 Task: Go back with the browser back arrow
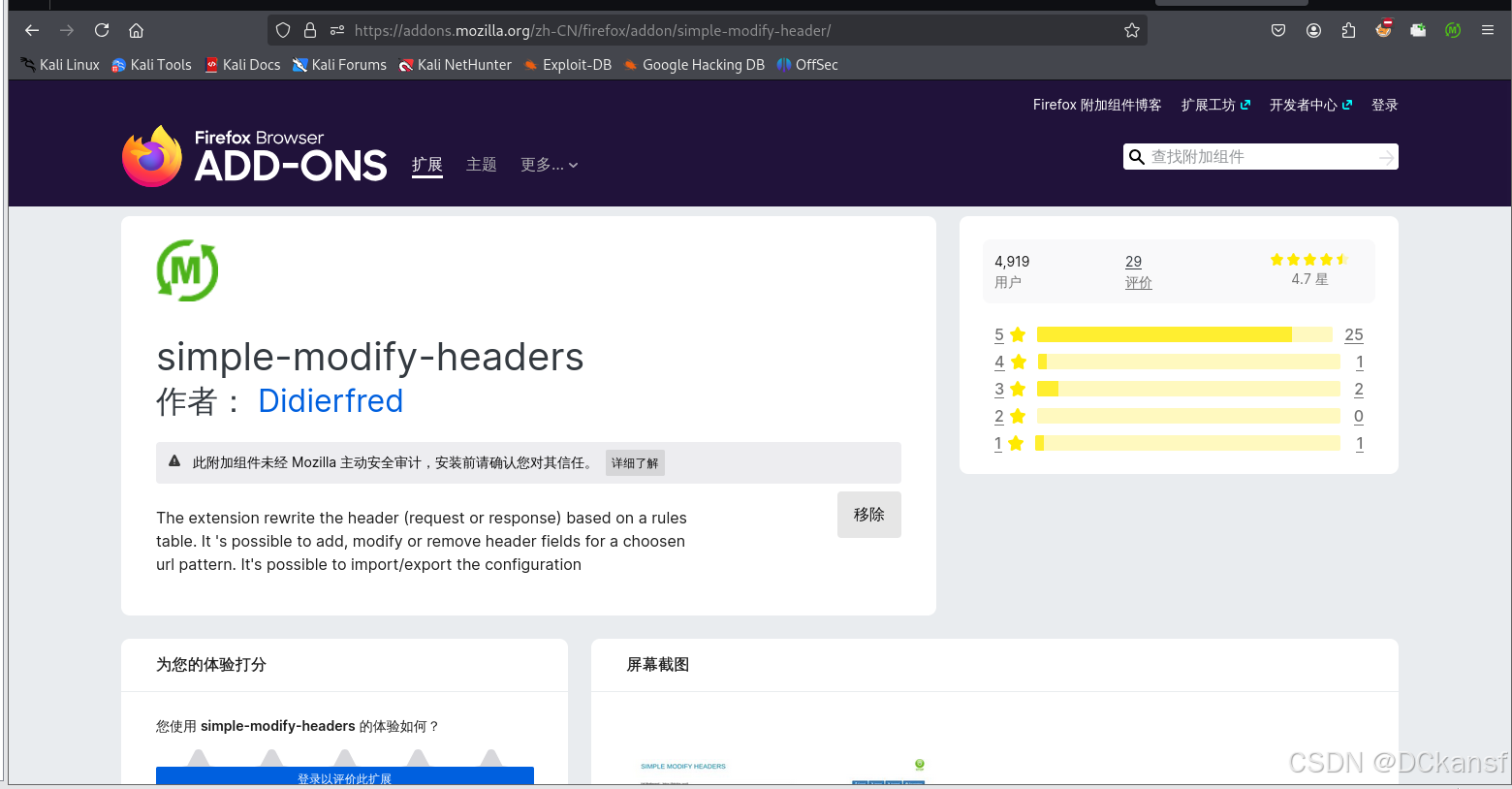tap(32, 30)
